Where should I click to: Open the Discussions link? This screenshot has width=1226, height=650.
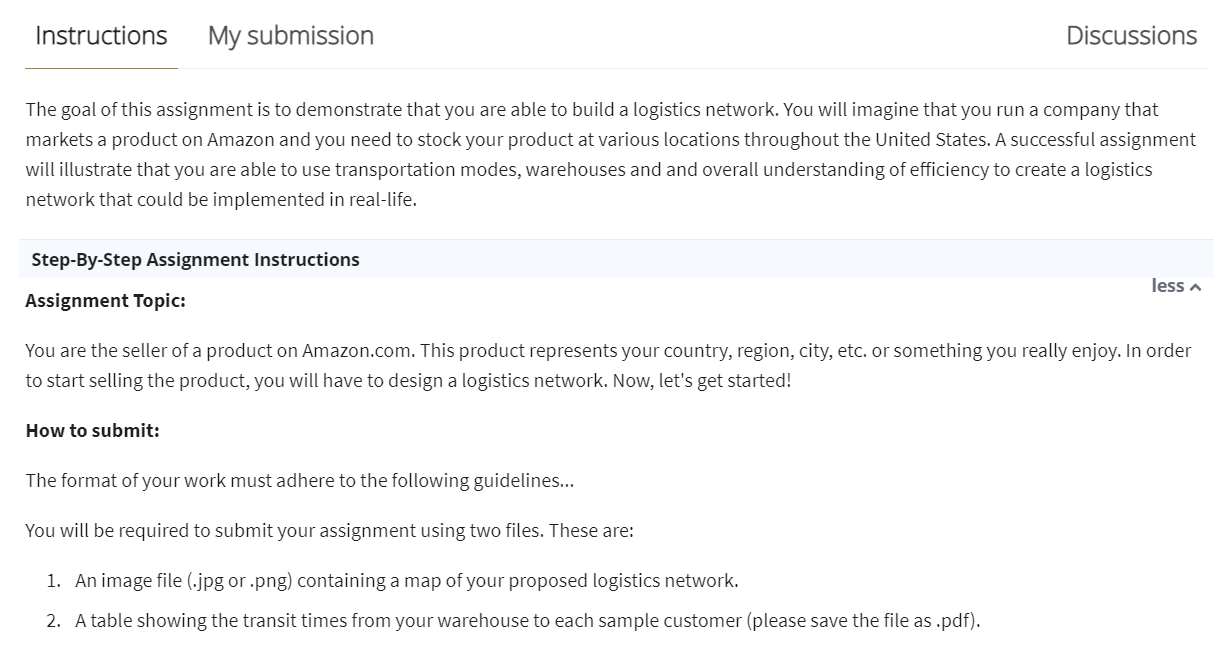tap(1131, 36)
